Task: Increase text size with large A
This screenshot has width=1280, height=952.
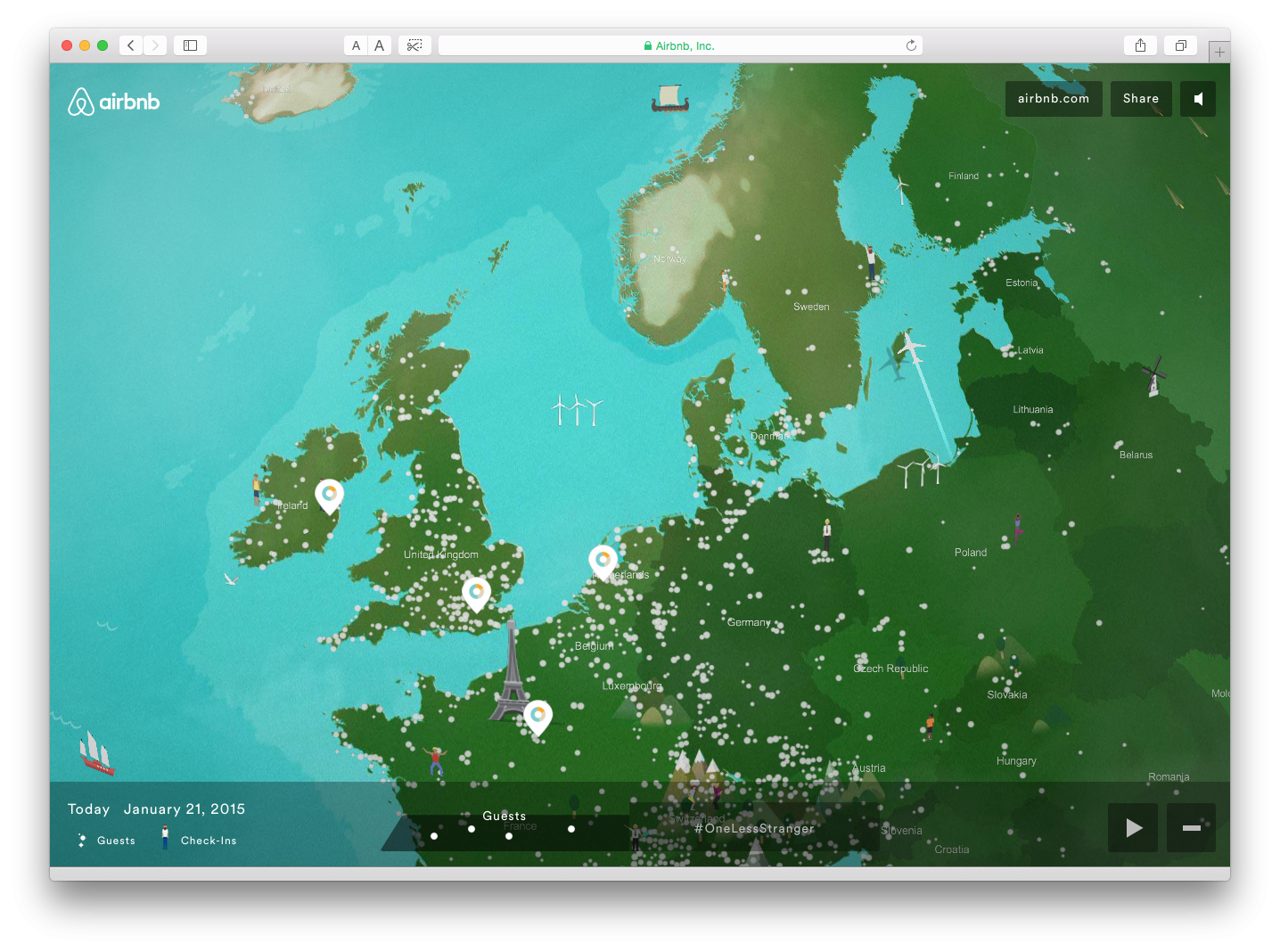Action: tap(380, 45)
